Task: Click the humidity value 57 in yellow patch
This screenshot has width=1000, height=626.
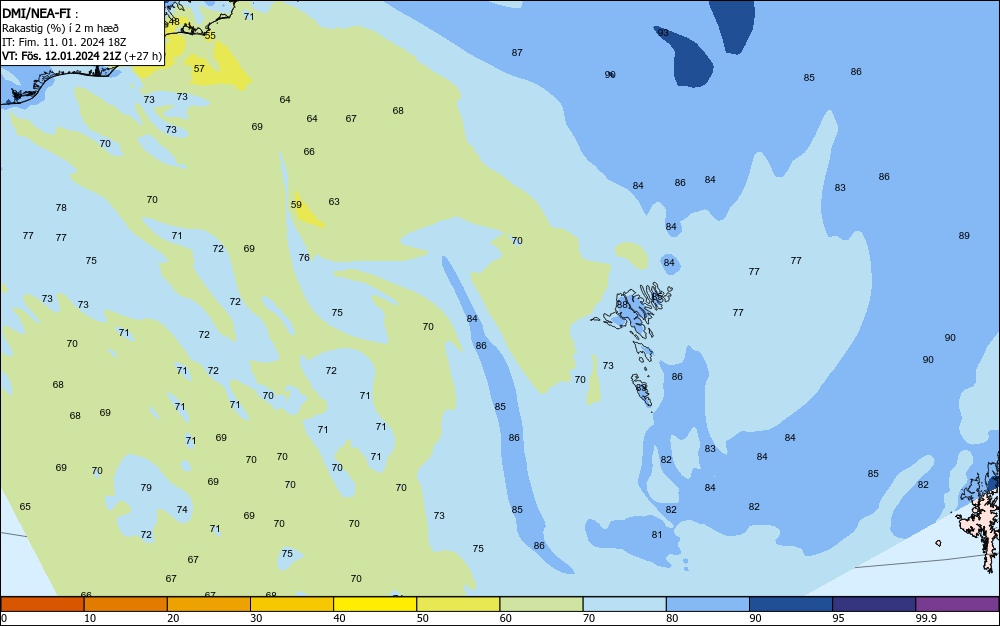Action: pos(199,68)
